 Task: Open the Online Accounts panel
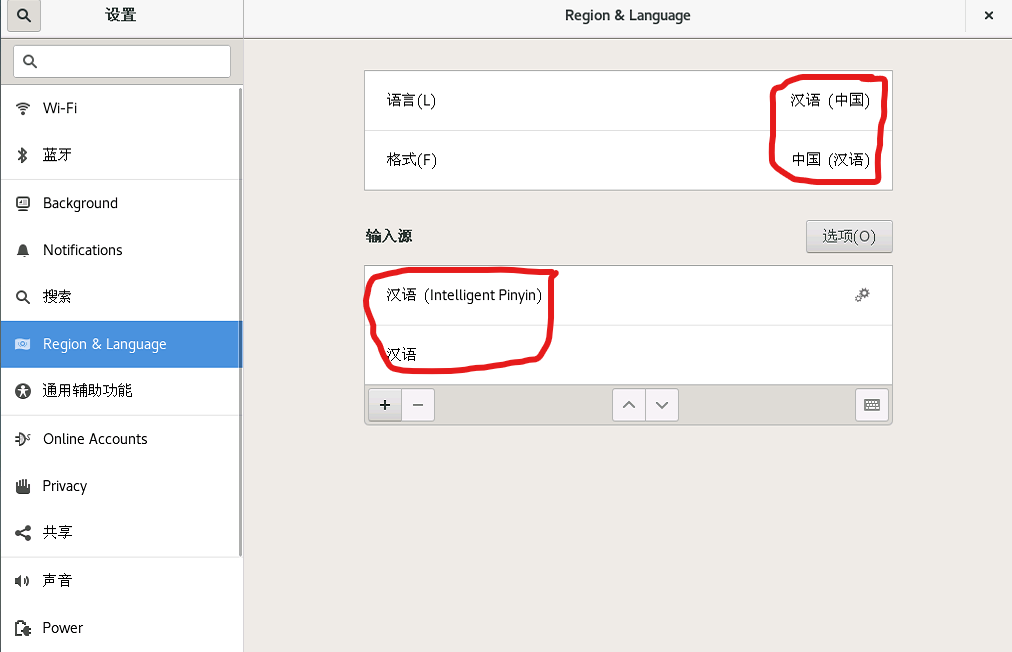click(x=121, y=439)
